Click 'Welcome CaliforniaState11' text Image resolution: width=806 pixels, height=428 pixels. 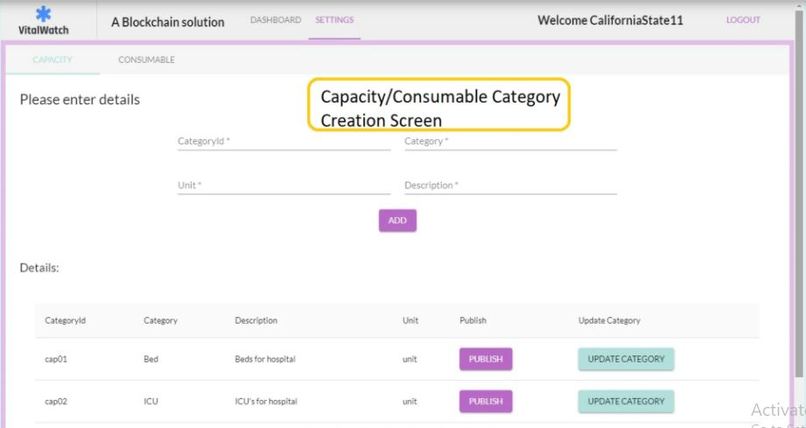click(610, 21)
